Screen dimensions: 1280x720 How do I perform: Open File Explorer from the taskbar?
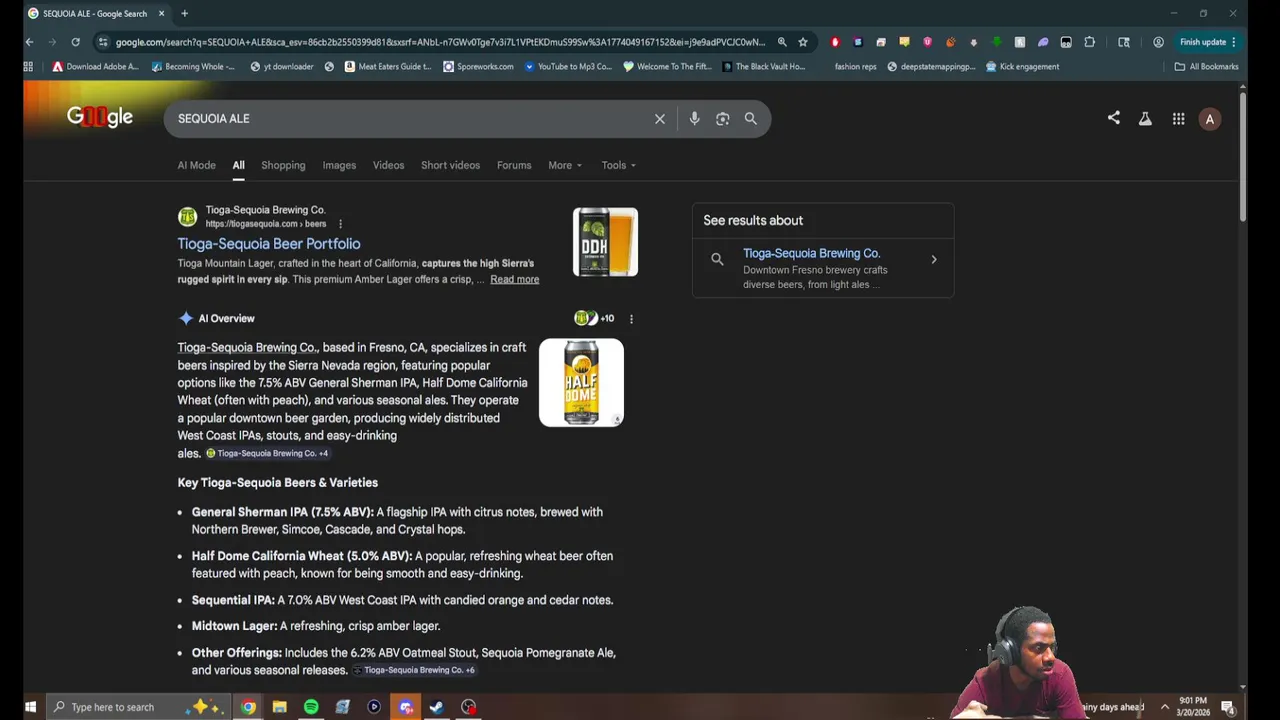(280, 707)
